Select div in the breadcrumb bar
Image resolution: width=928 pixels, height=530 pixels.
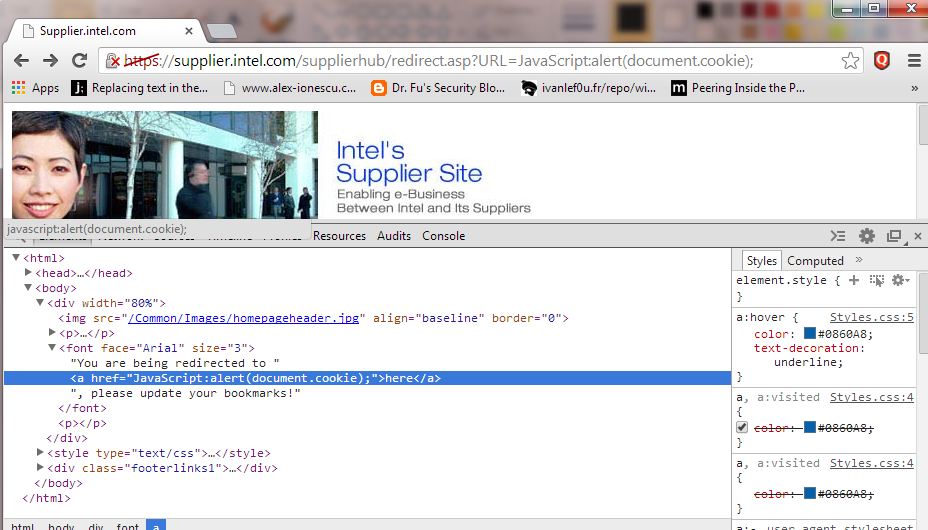coord(96,526)
